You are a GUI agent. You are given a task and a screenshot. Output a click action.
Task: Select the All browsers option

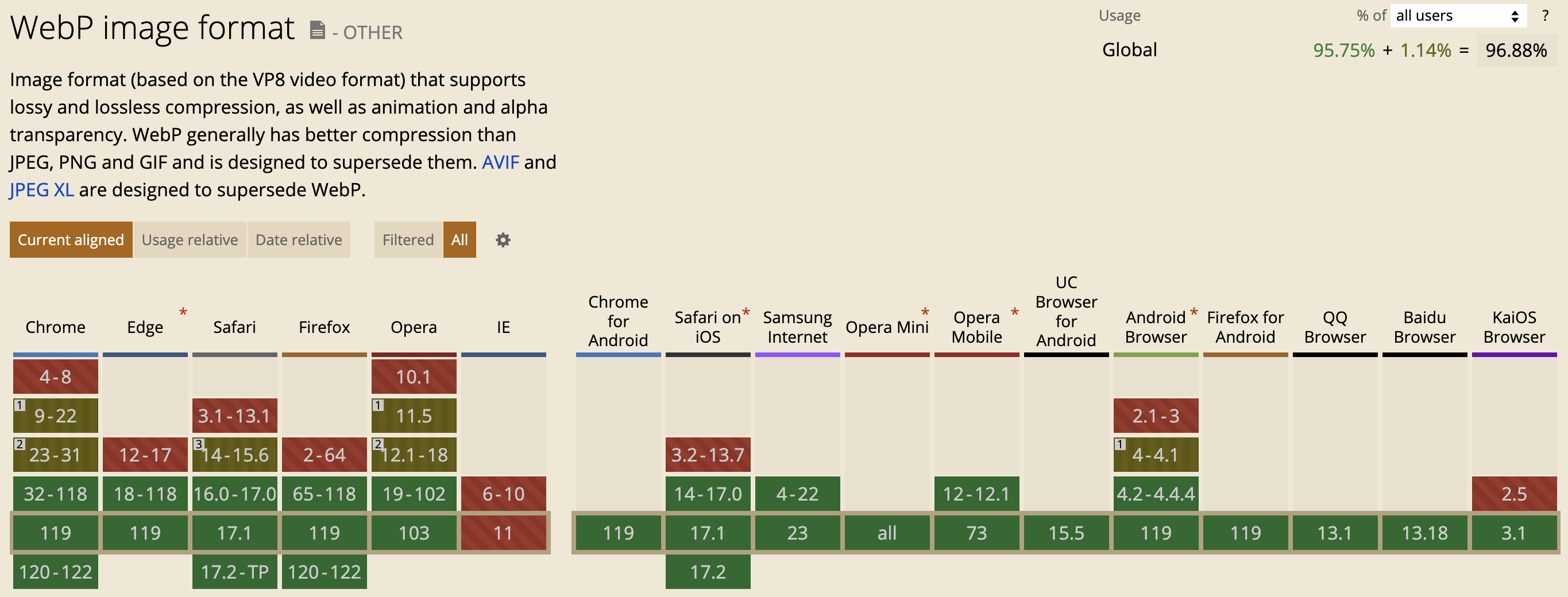coord(459,240)
